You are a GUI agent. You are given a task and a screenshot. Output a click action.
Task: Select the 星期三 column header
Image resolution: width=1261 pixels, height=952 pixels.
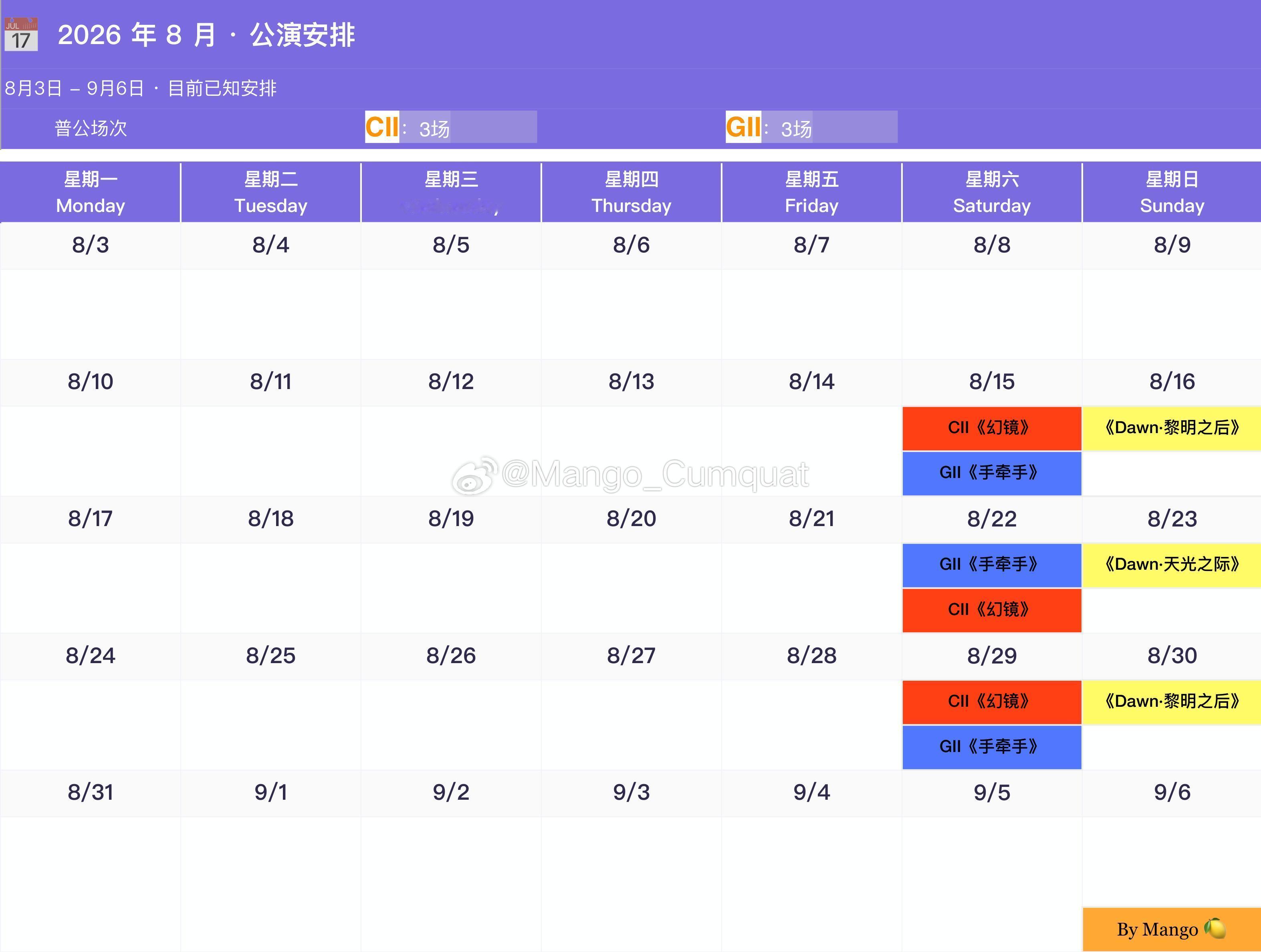[x=451, y=192]
